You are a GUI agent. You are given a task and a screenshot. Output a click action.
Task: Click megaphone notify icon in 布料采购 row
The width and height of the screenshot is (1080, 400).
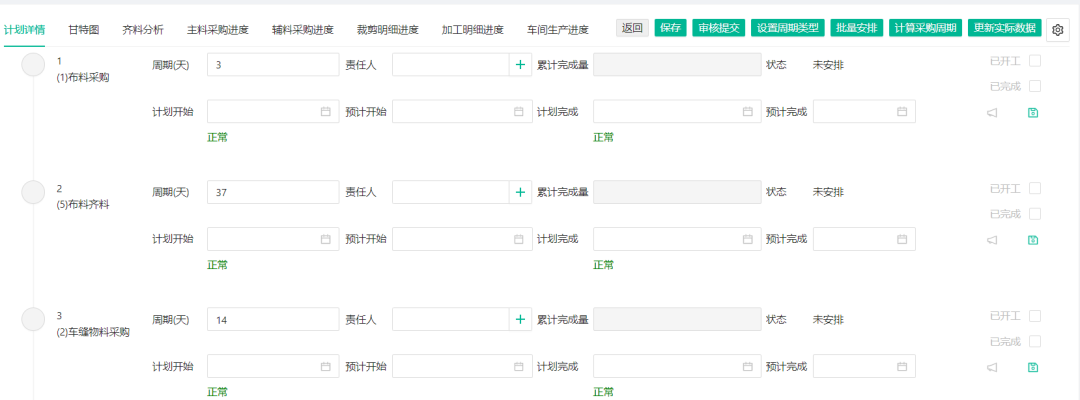(993, 113)
